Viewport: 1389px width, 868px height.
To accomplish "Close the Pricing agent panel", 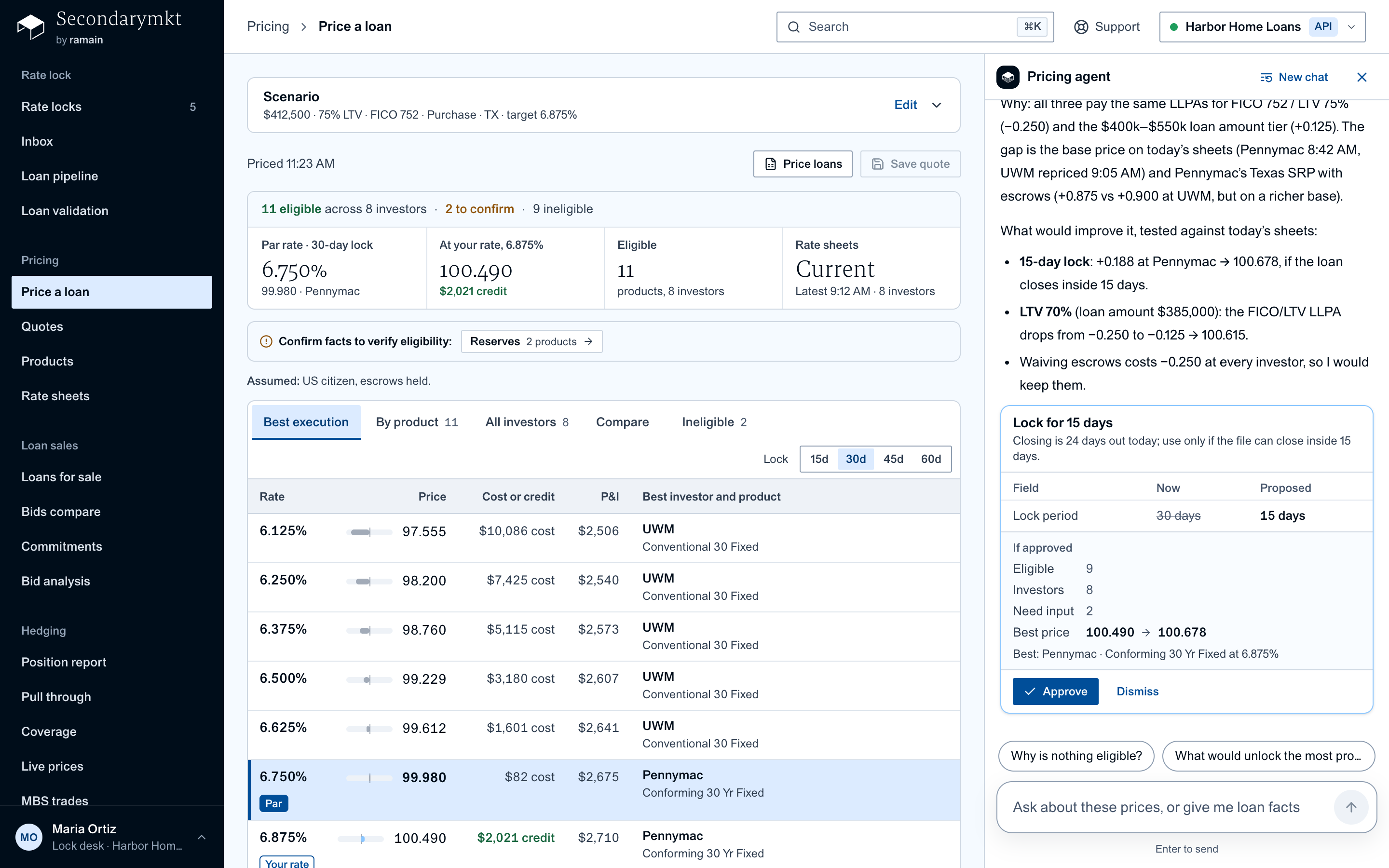I will coord(1362,77).
